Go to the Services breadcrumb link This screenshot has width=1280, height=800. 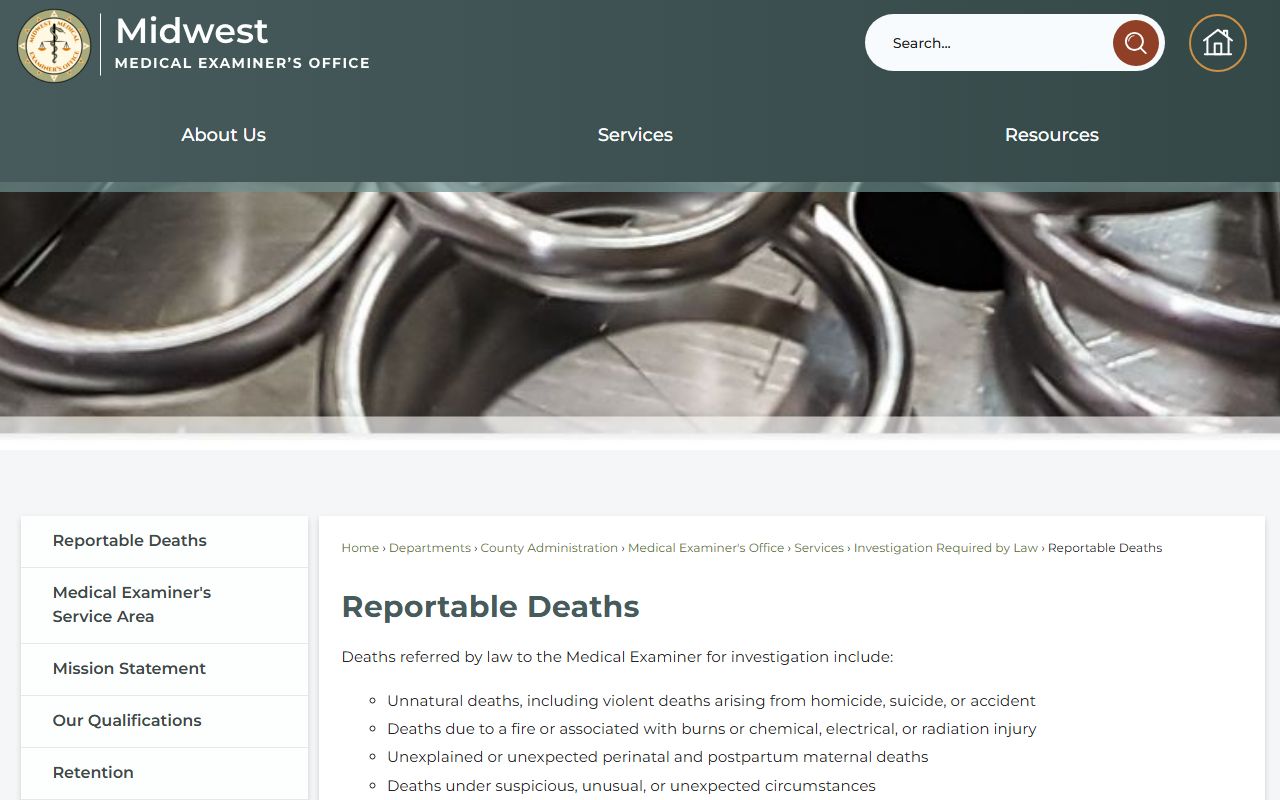click(x=819, y=548)
